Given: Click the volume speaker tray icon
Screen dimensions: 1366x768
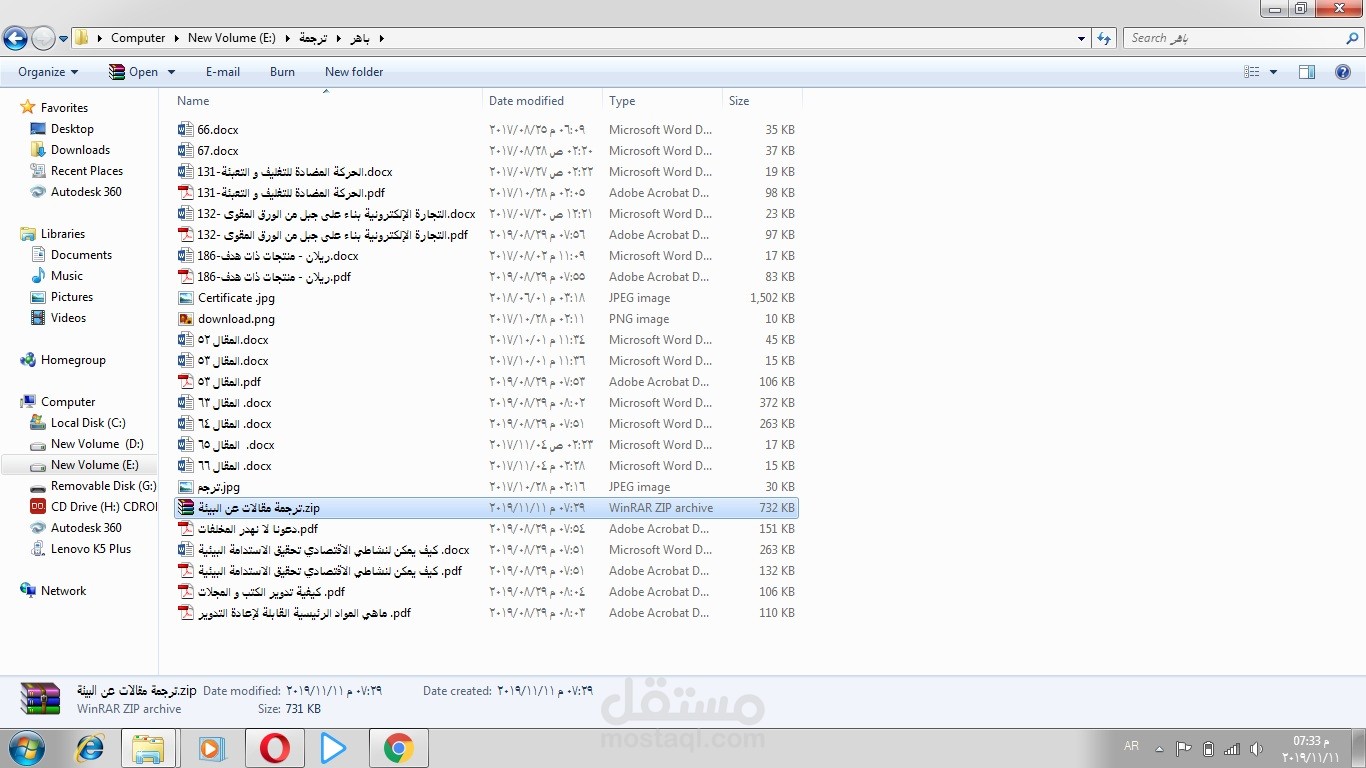Looking at the screenshot, I should click(1256, 748).
